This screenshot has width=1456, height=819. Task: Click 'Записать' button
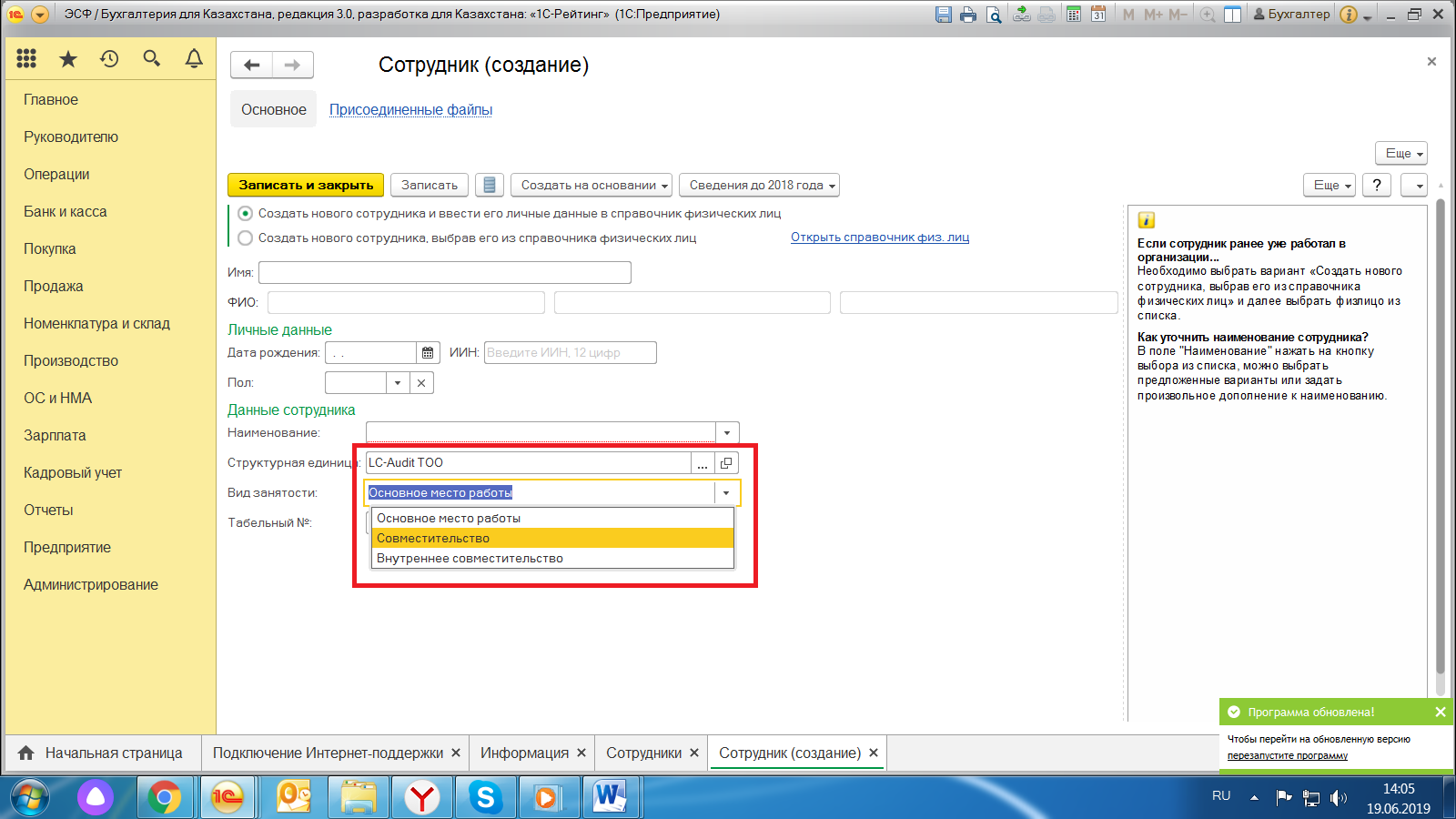coord(430,185)
